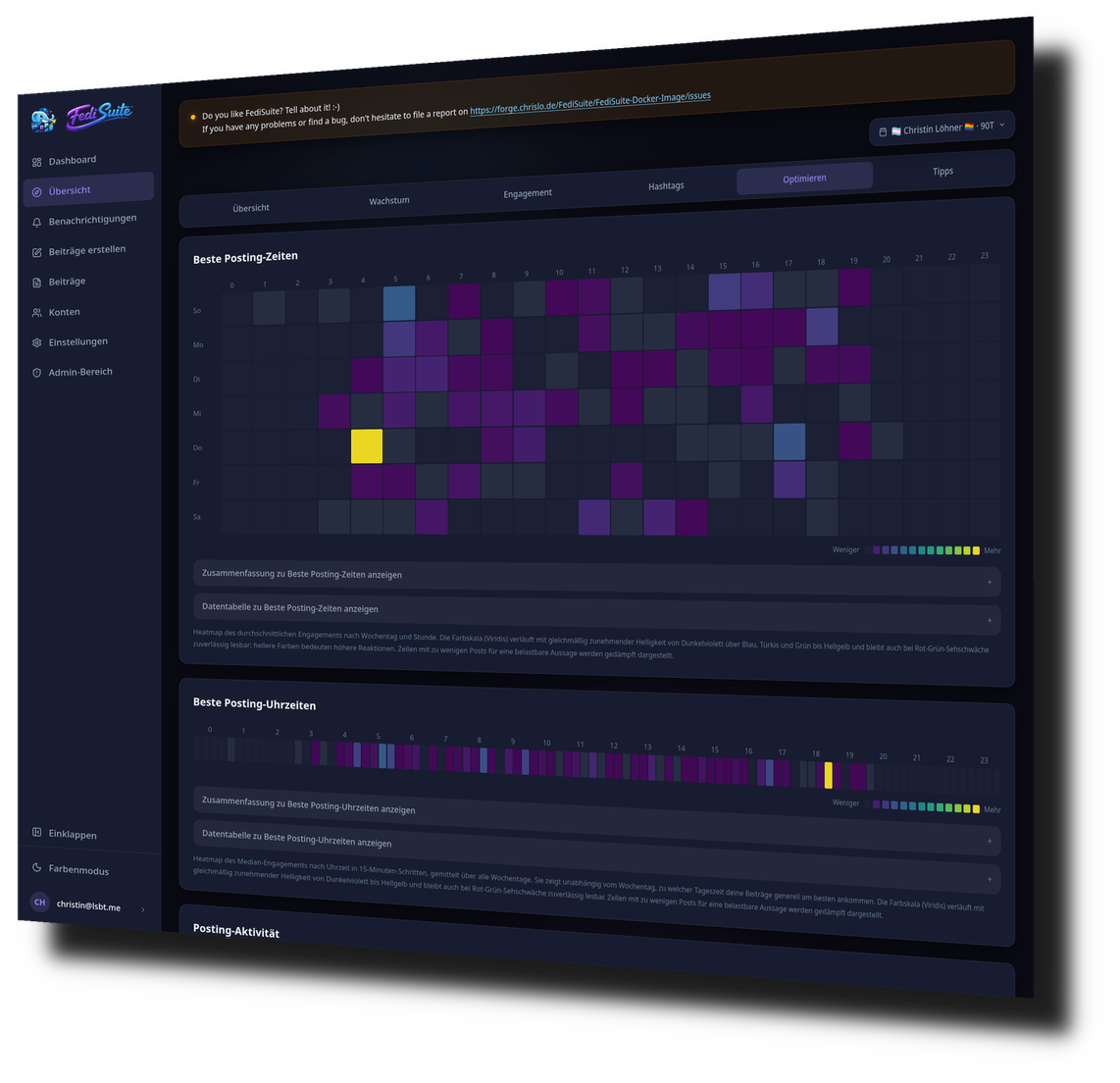Screen dimensions: 1120x1083
Task: Click the Beiträge erstellen pencil icon
Action: pos(36,252)
